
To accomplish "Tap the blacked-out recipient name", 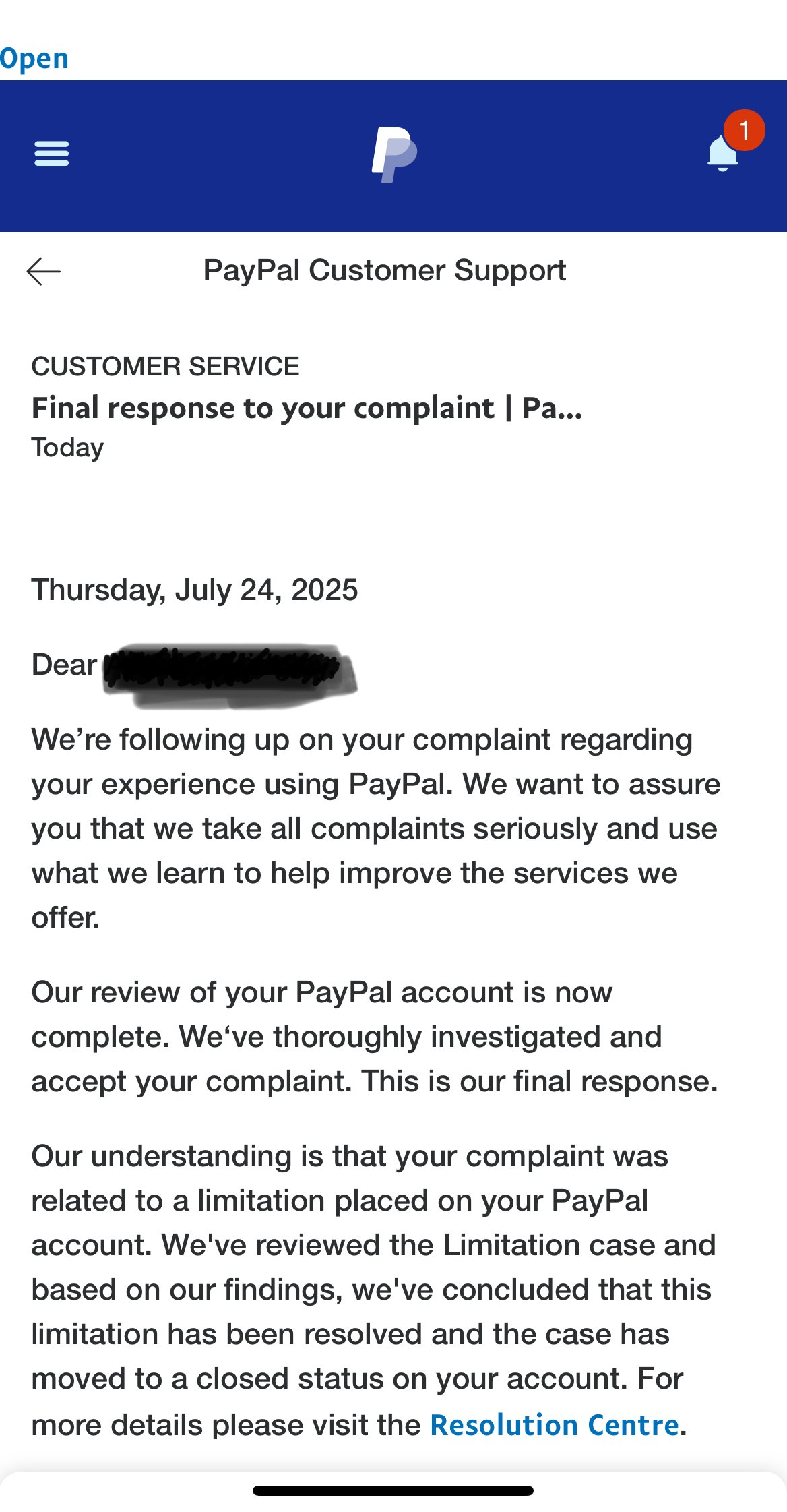I will tap(230, 675).
